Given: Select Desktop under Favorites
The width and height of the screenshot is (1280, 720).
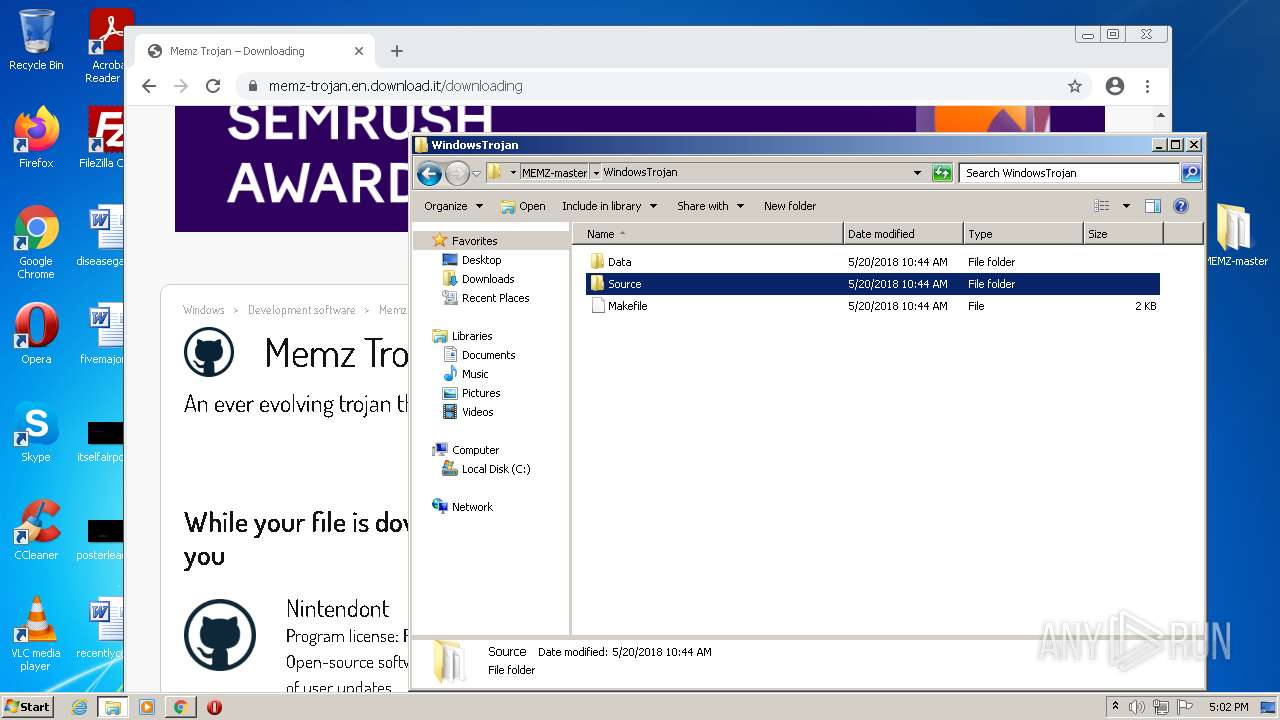Looking at the screenshot, I should tap(481, 260).
